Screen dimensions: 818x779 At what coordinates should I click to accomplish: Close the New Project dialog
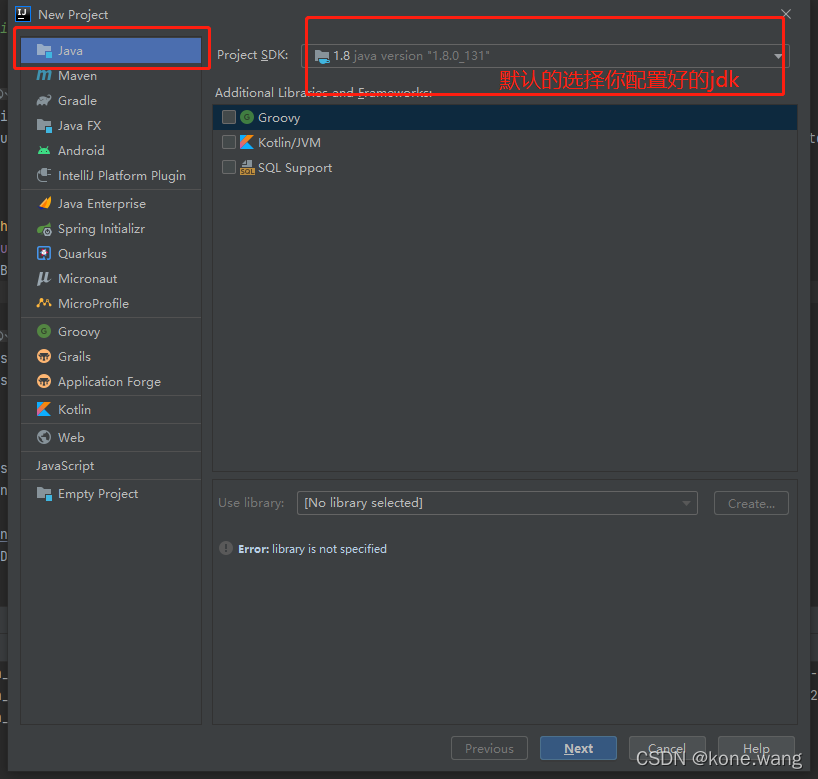786,14
